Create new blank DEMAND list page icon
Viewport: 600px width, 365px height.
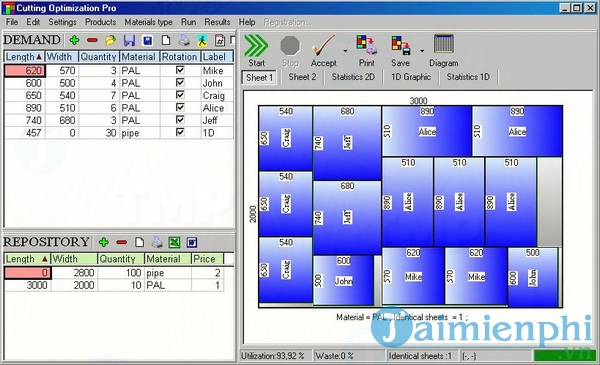point(166,40)
